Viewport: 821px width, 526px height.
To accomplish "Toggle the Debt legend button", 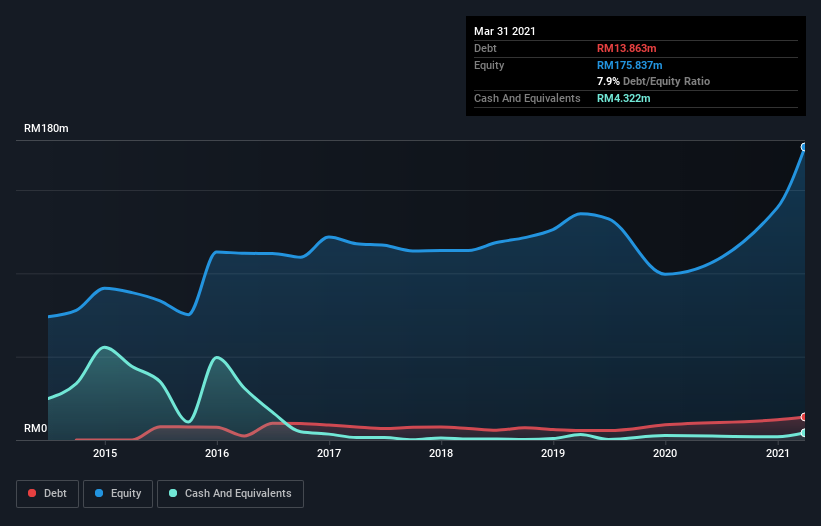I will click(x=48, y=494).
